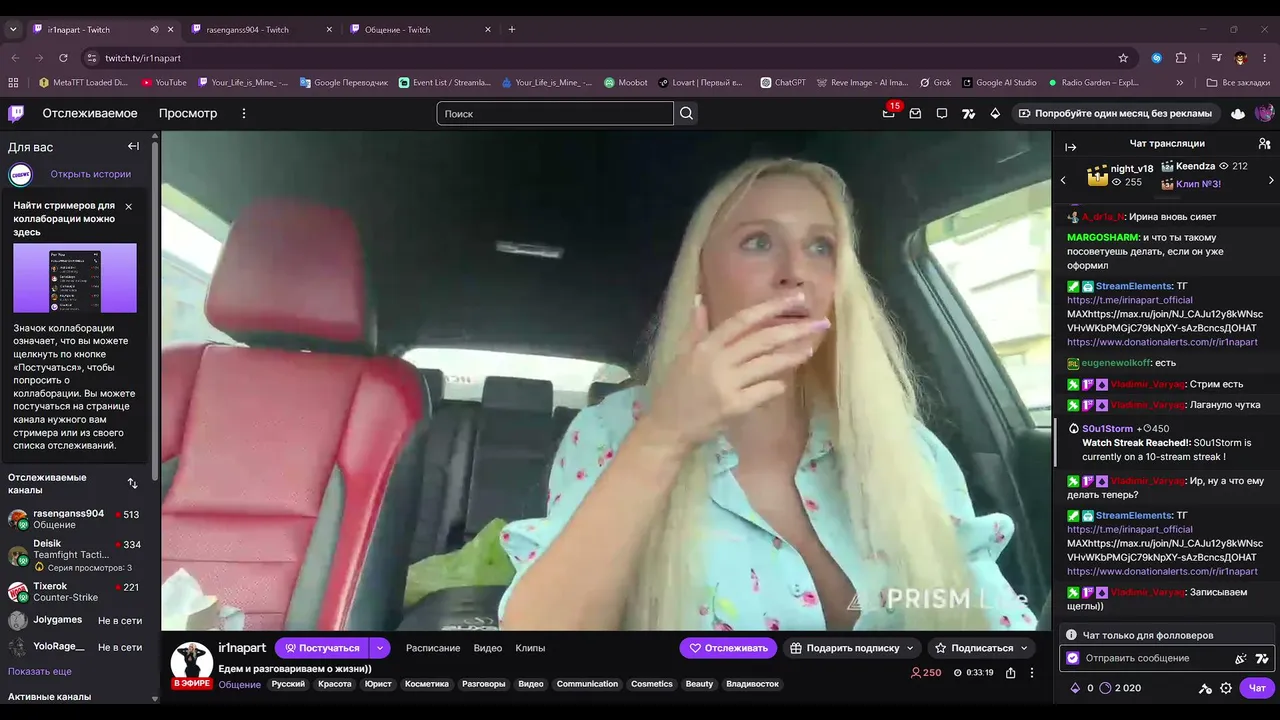This screenshot has width=1280, height=720.
Task: Open the sort icon for followed channels
Action: click(132, 483)
